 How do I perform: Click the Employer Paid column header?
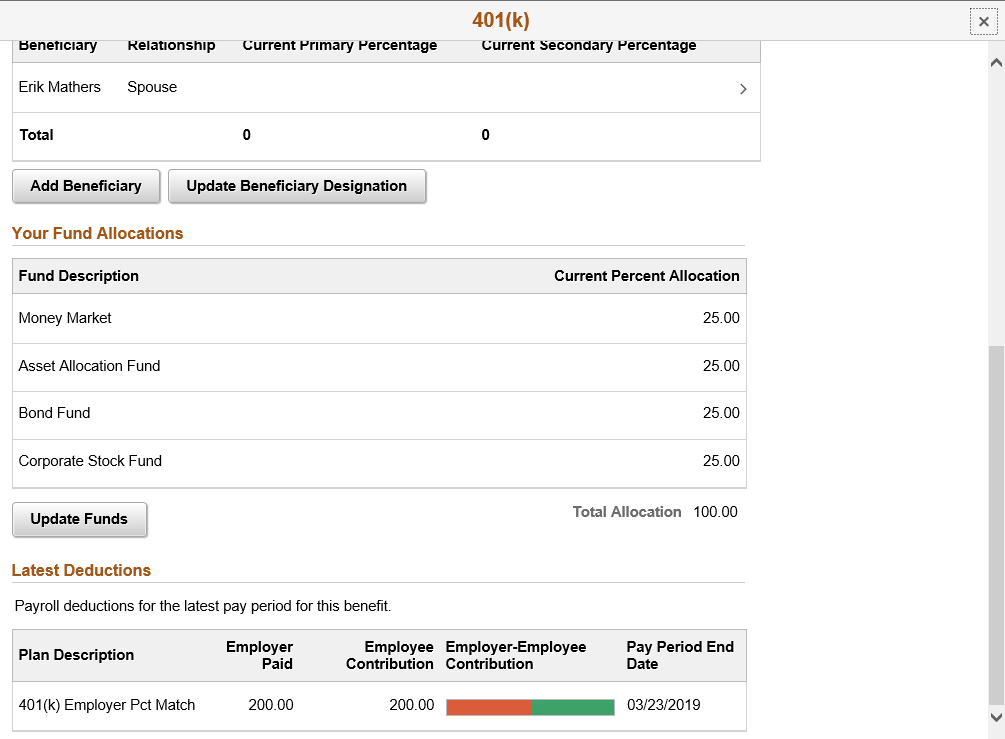pos(260,656)
